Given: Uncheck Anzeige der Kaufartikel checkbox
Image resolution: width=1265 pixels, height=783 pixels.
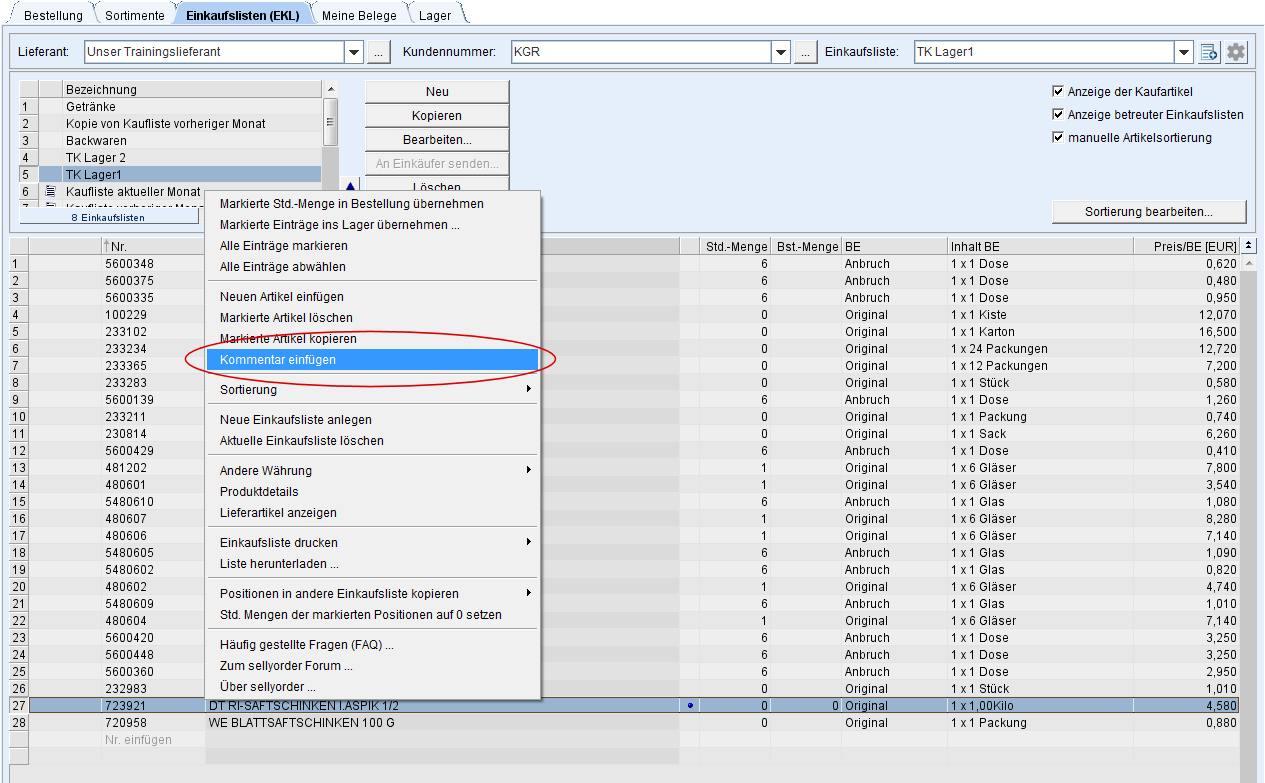Looking at the screenshot, I should [1058, 92].
